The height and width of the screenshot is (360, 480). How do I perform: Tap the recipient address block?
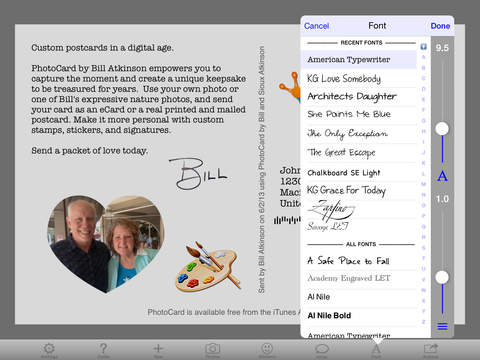coord(290,187)
